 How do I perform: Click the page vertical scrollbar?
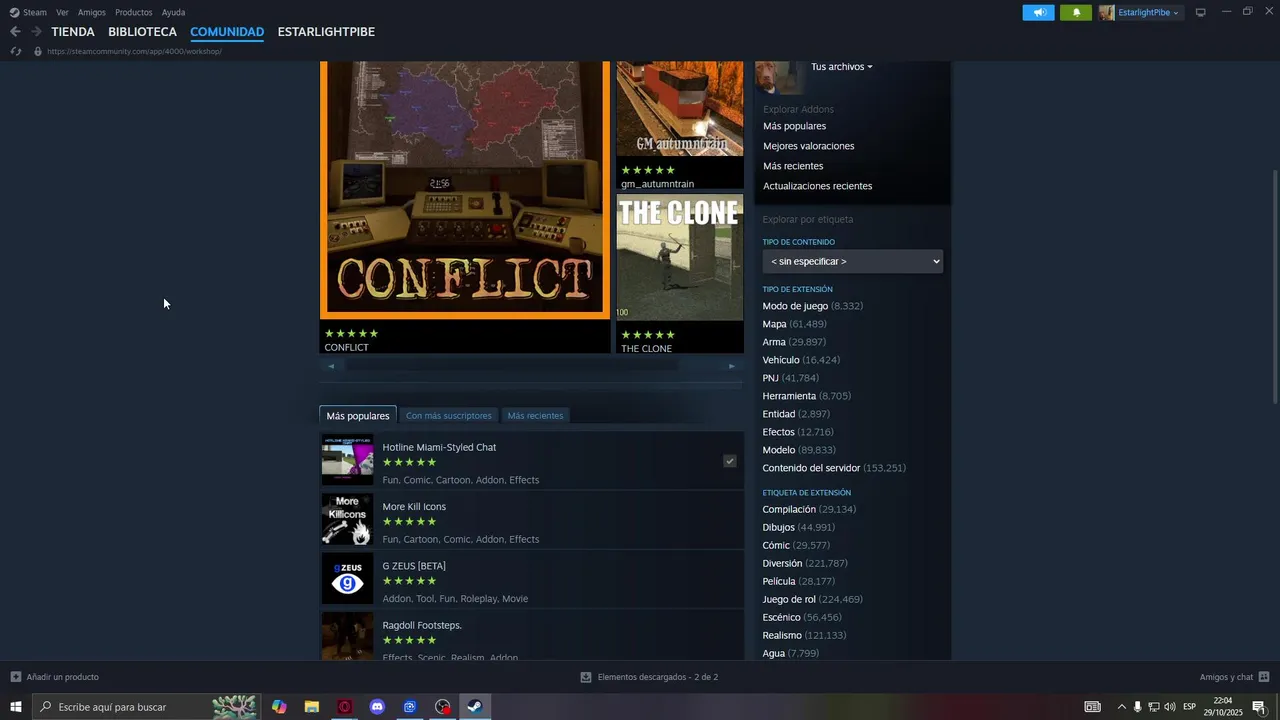1274,286
